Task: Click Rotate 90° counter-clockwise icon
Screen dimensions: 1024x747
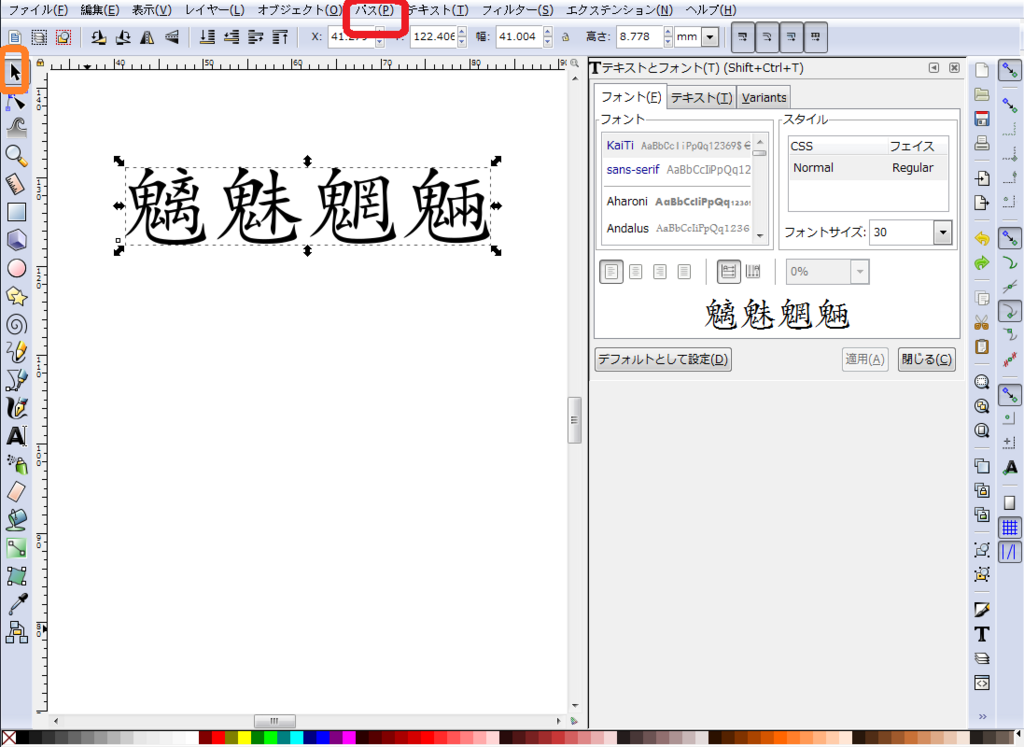Action: (99, 37)
